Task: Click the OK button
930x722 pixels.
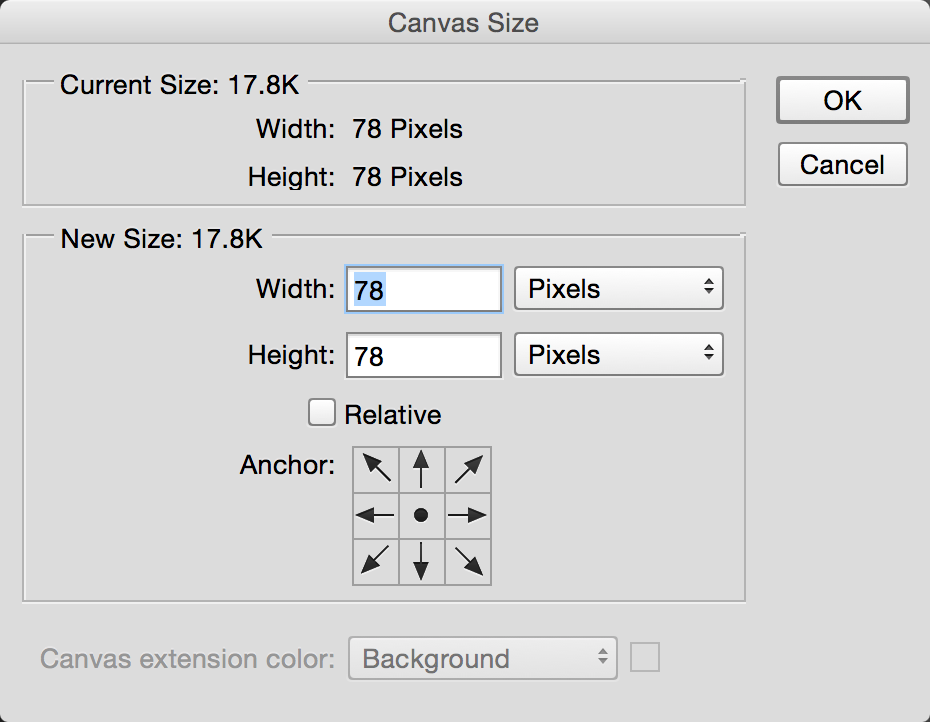Action: [x=842, y=100]
